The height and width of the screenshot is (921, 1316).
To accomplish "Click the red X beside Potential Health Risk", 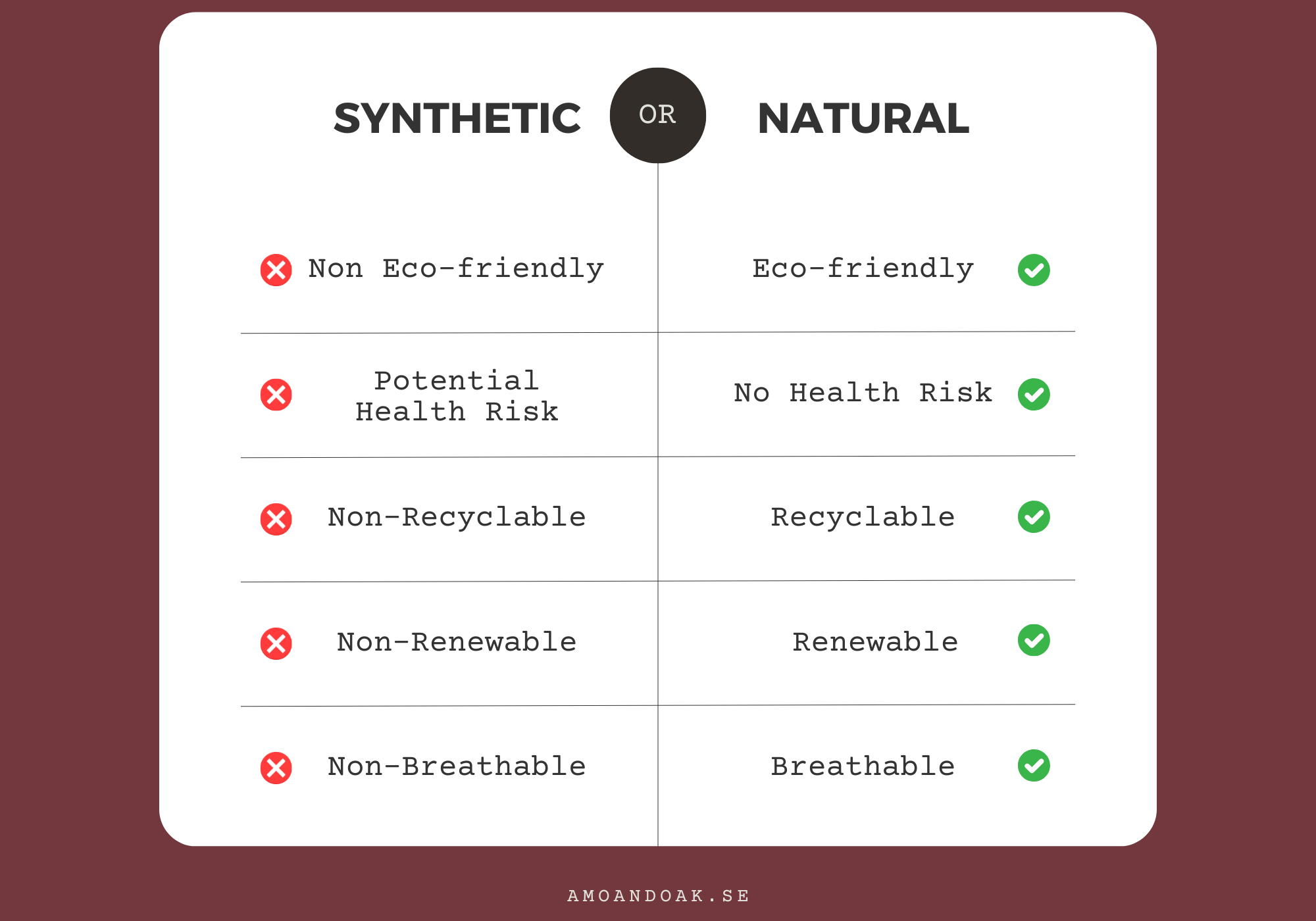I will (276, 395).
